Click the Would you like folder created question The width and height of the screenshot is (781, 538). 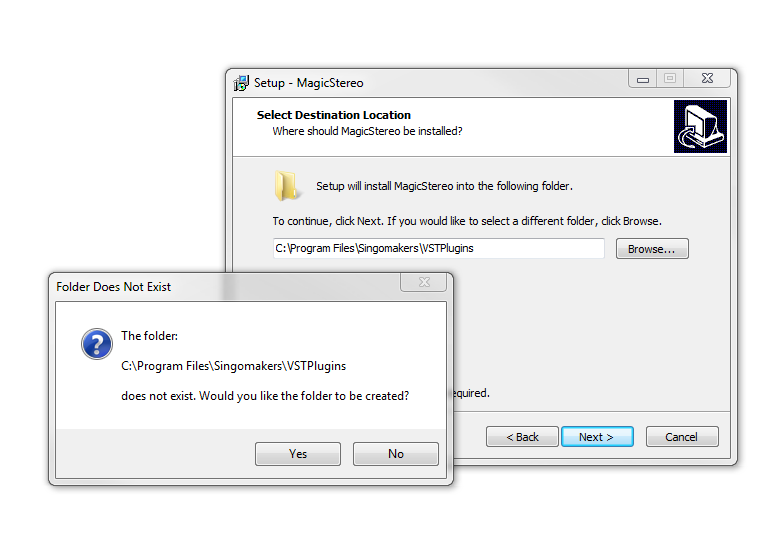(x=304, y=396)
